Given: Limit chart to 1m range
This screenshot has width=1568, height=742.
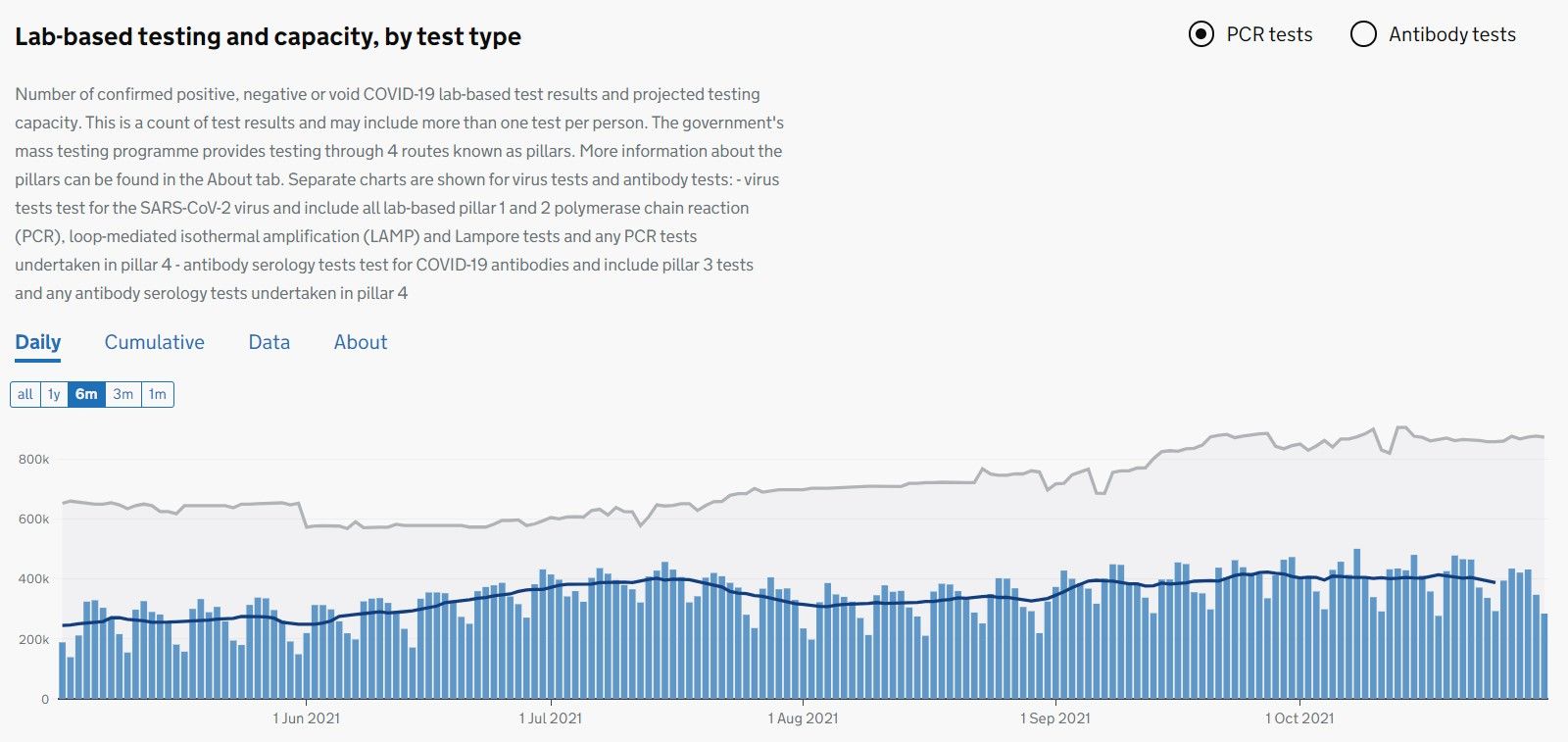Looking at the screenshot, I should (158, 394).
